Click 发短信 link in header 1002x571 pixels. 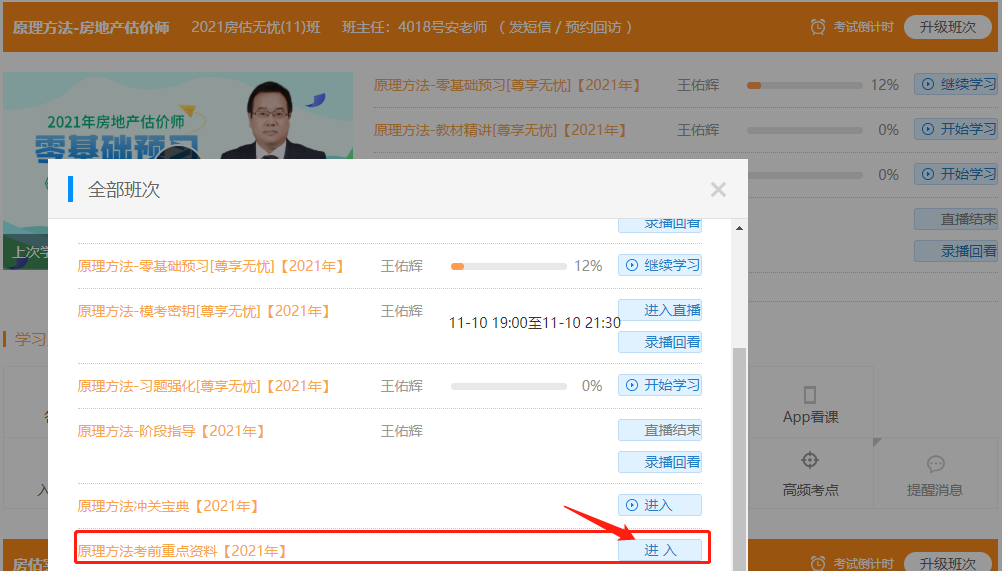[x=532, y=27]
